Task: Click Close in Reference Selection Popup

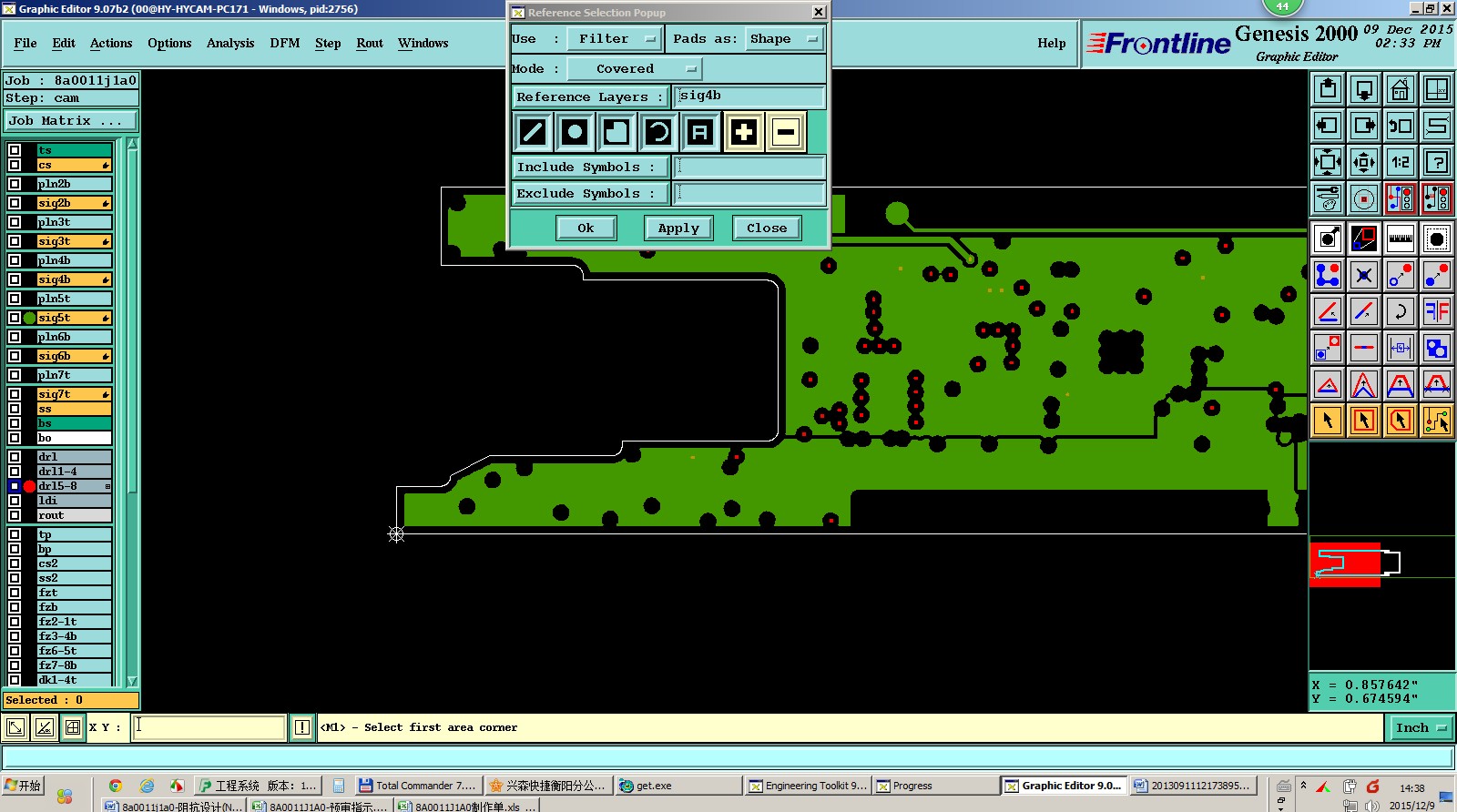Action: (x=767, y=228)
